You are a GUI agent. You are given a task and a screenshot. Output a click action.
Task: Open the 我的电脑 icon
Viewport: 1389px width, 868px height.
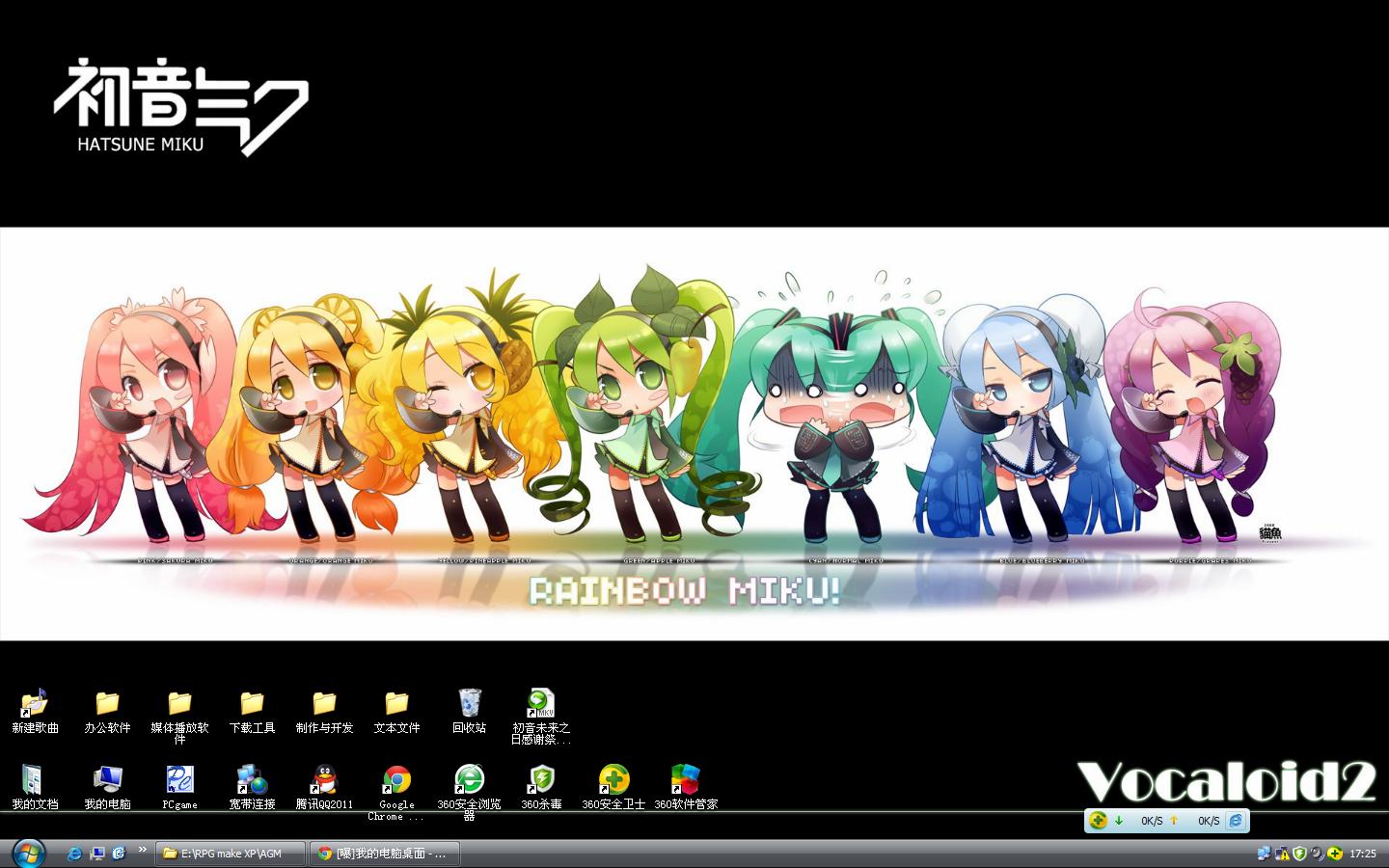click(x=107, y=787)
